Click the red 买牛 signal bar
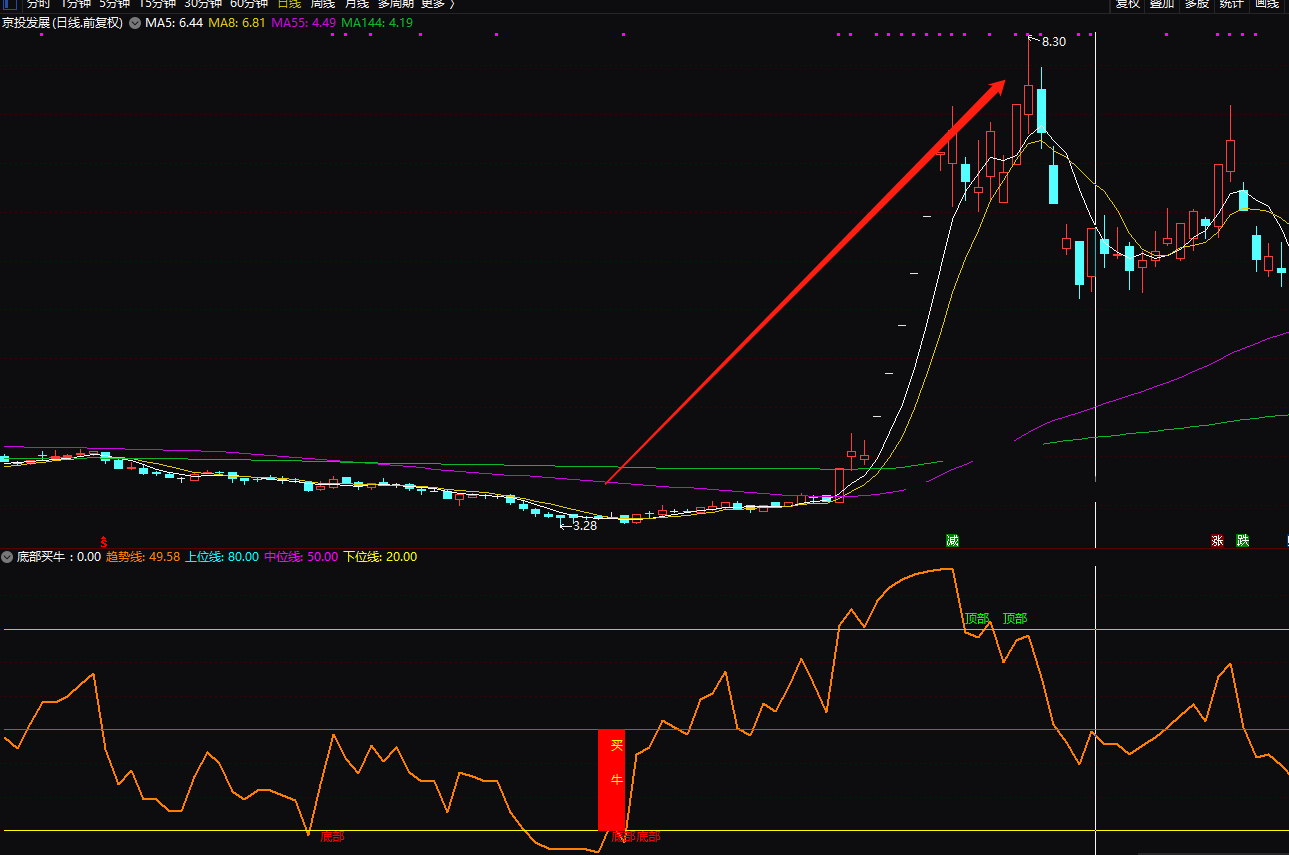1289x855 pixels. 612,780
